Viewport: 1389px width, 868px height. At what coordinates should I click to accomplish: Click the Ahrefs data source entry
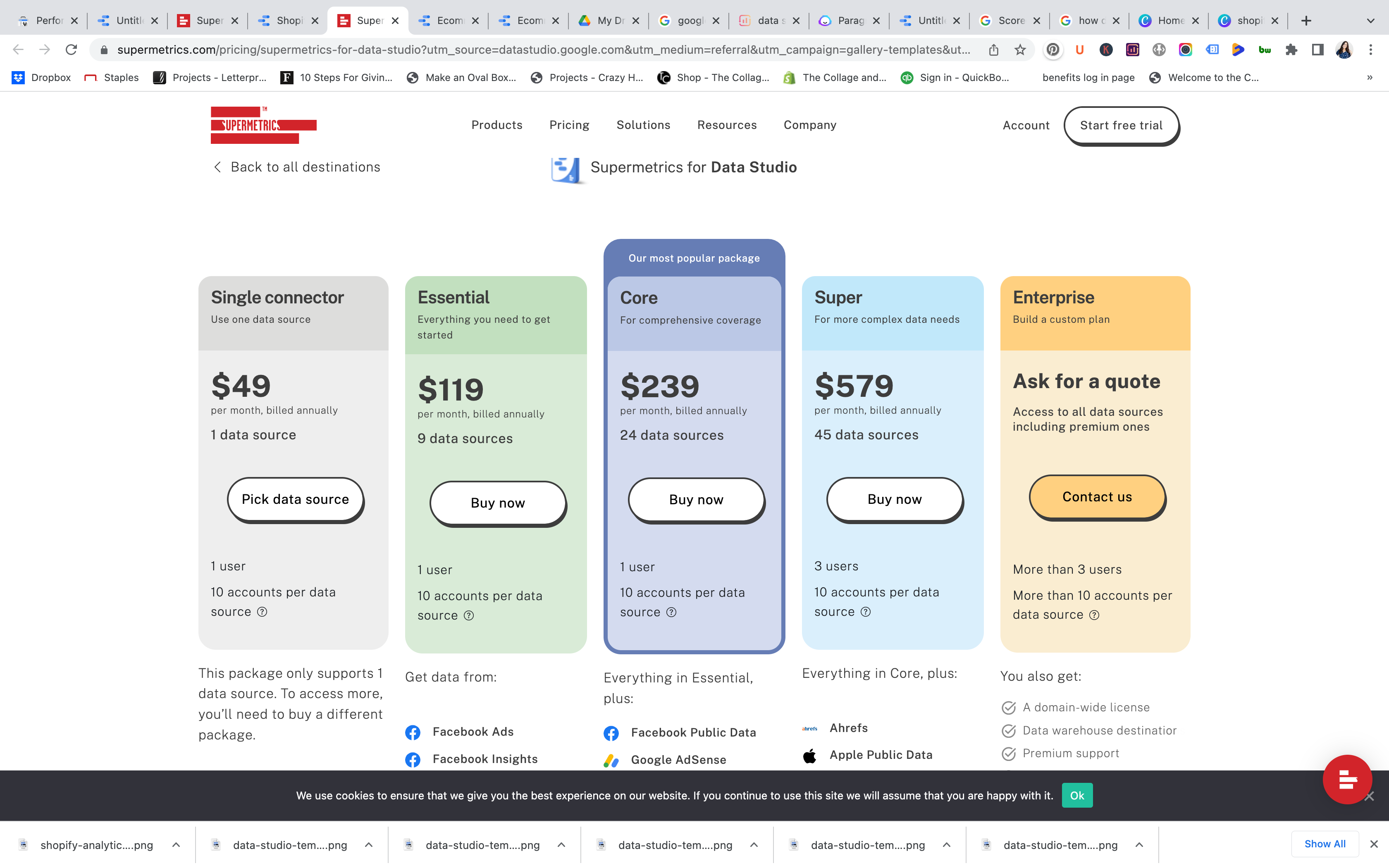click(x=835, y=728)
